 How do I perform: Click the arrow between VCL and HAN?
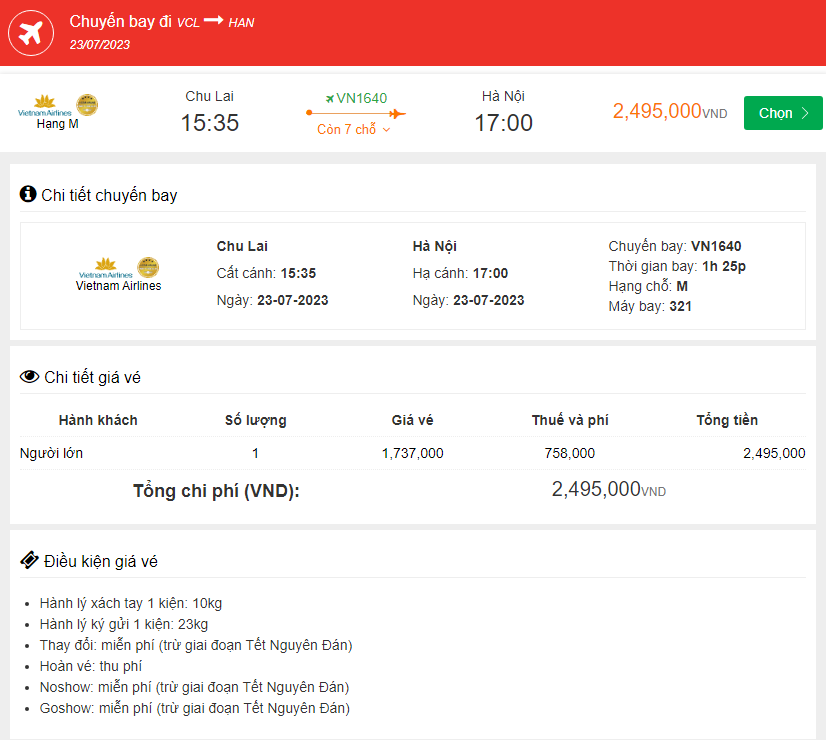point(214,21)
